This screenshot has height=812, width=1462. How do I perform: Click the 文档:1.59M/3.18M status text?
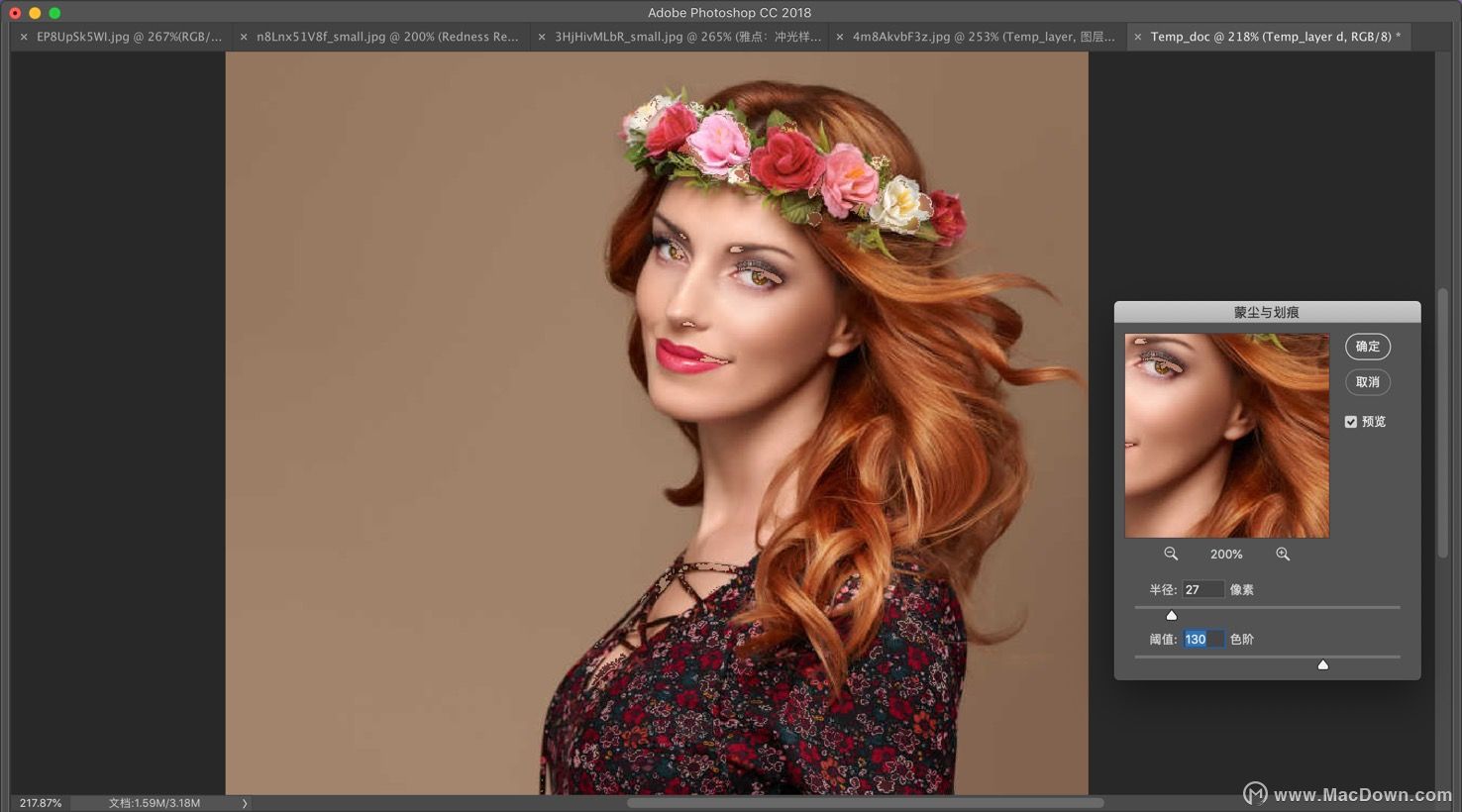(x=155, y=803)
